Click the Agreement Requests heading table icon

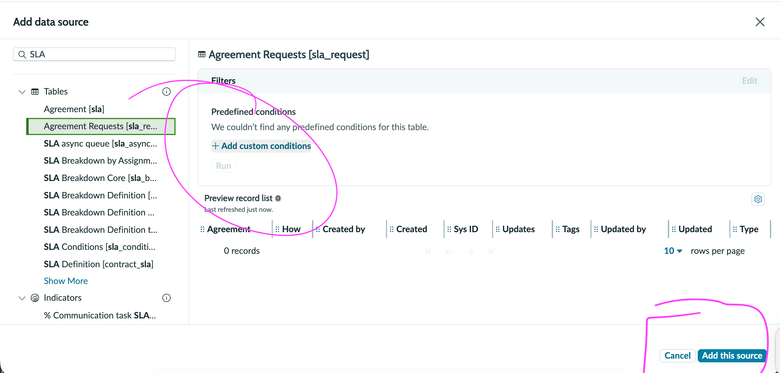coord(202,55)
